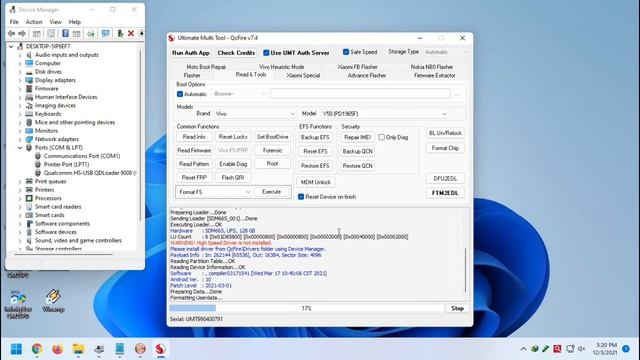Click Device Manager vertical scrollbar
The height and width of the screenshot is (360, 640).
(x=140, y=135)
